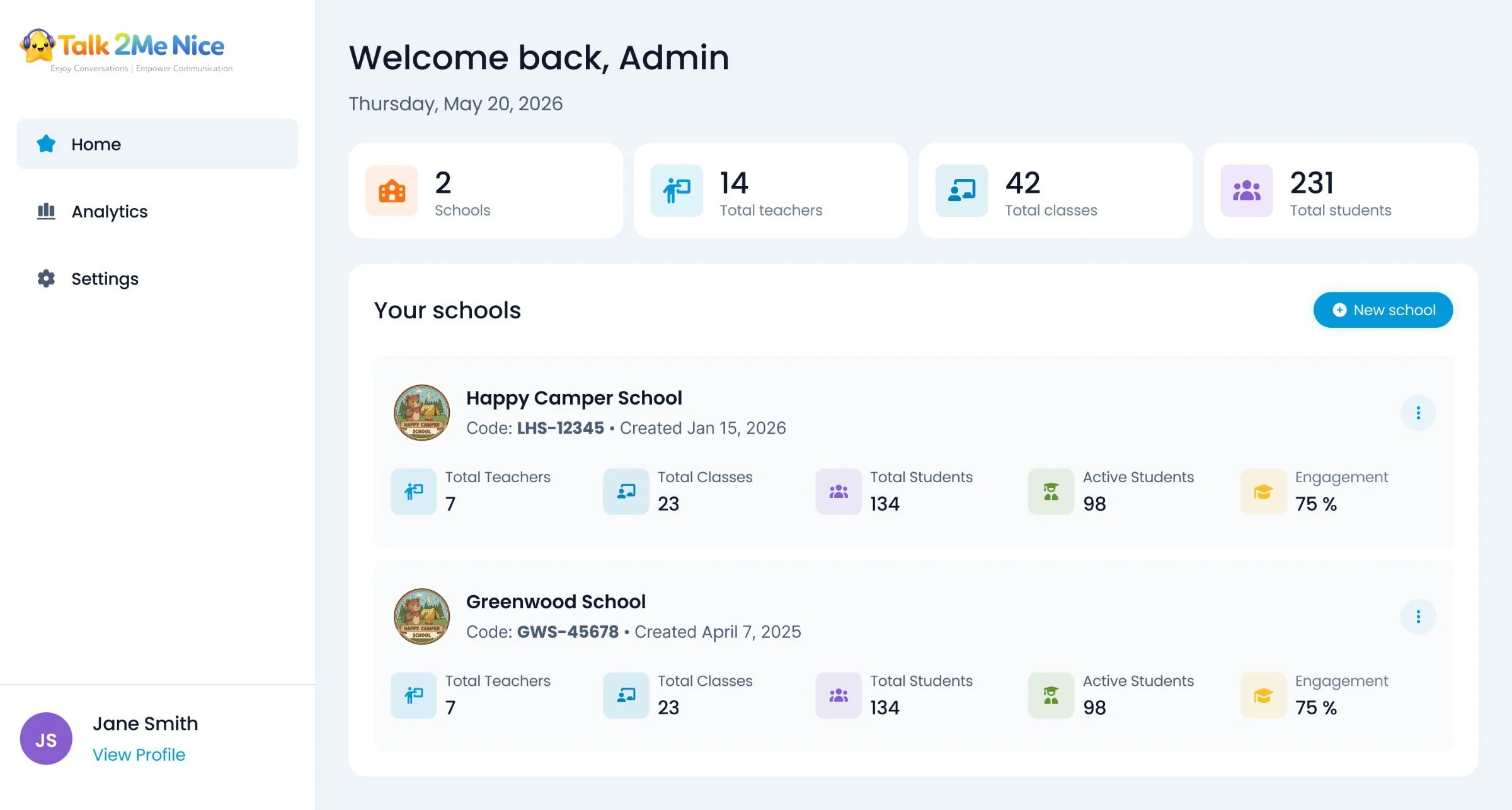Select the code LHS-12345

[560, 428]
